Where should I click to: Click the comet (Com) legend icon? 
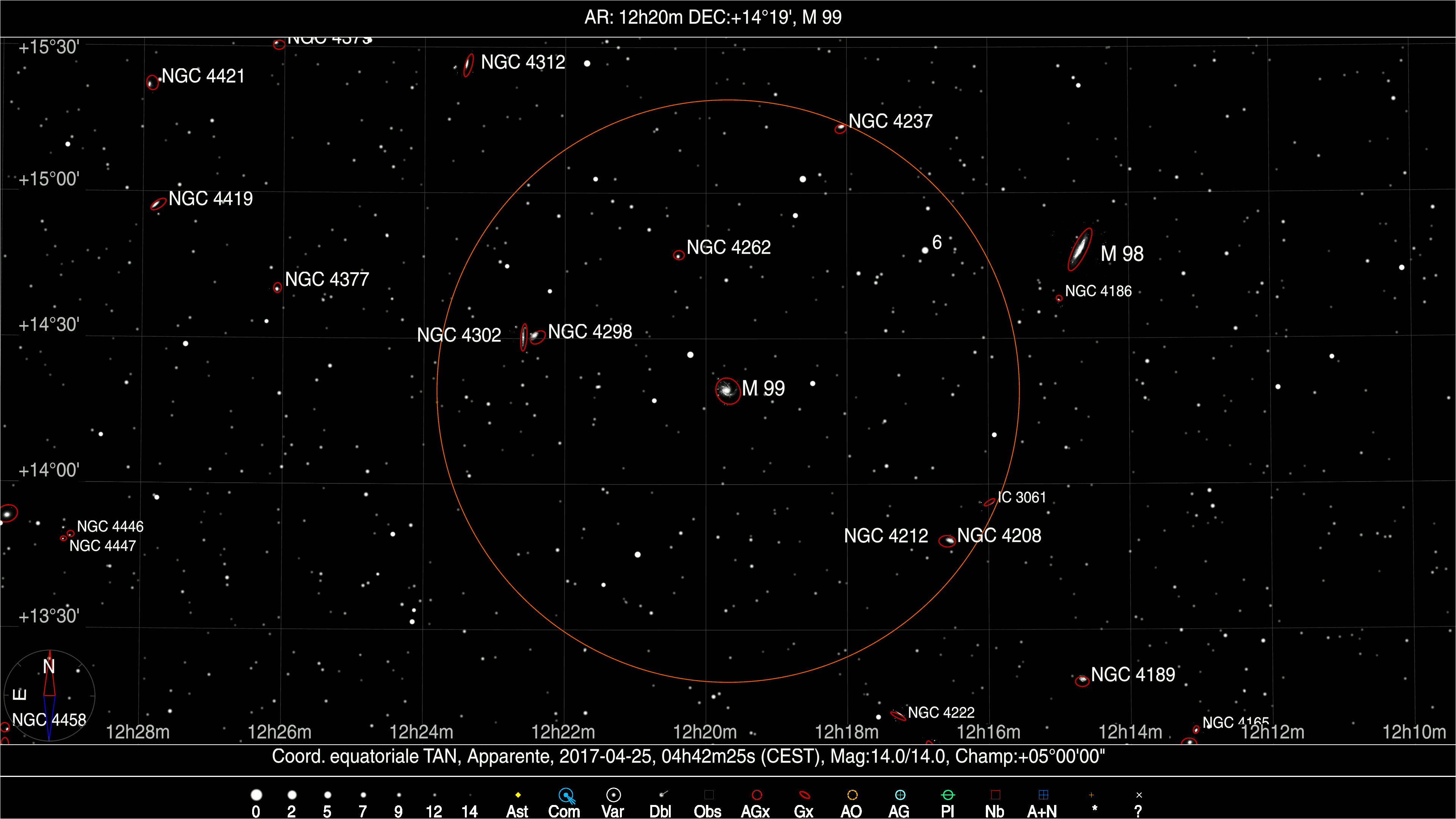pyautogui.click(x=566, y=796)
